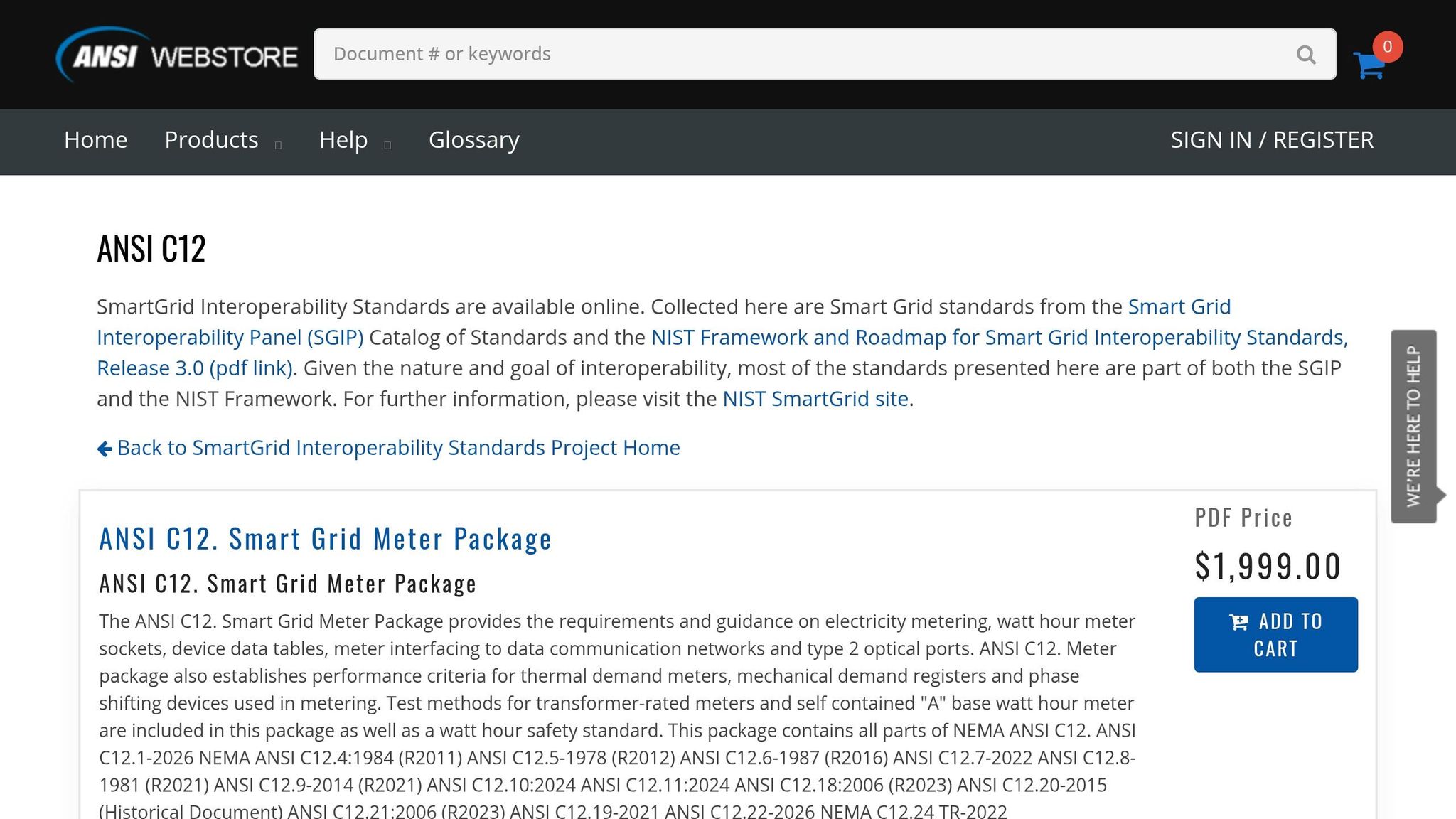Click the ANSI Webstore logo
The image size is (1456, 819).
pos(176,55)
